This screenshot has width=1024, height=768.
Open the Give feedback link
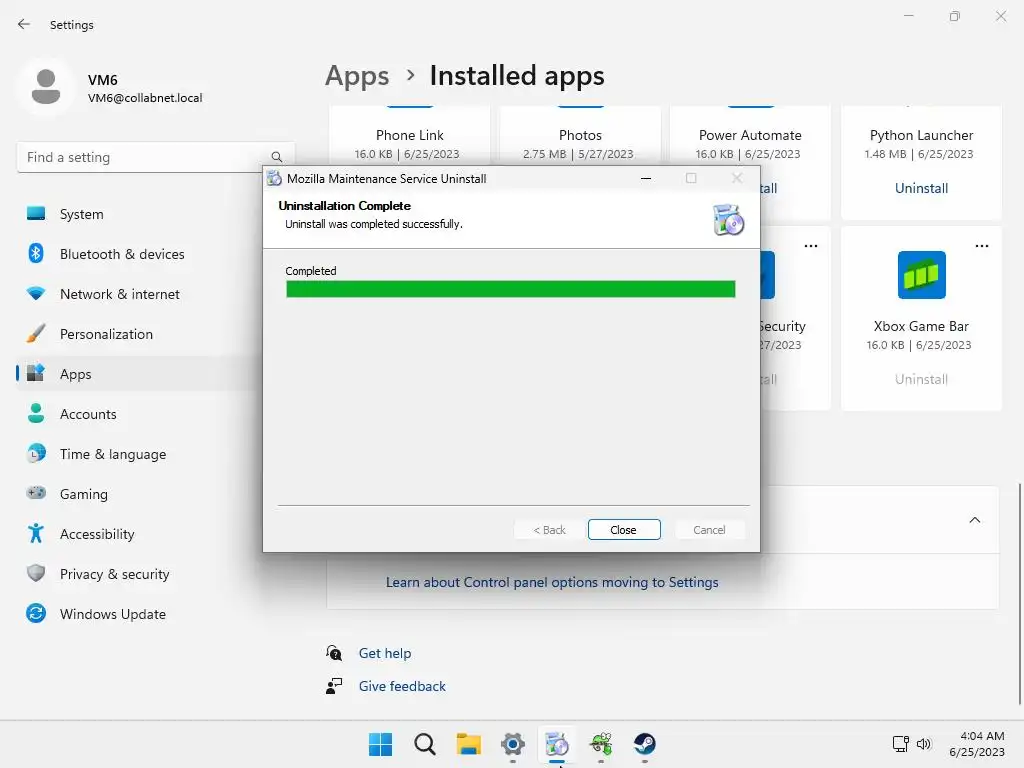(402, 686)
